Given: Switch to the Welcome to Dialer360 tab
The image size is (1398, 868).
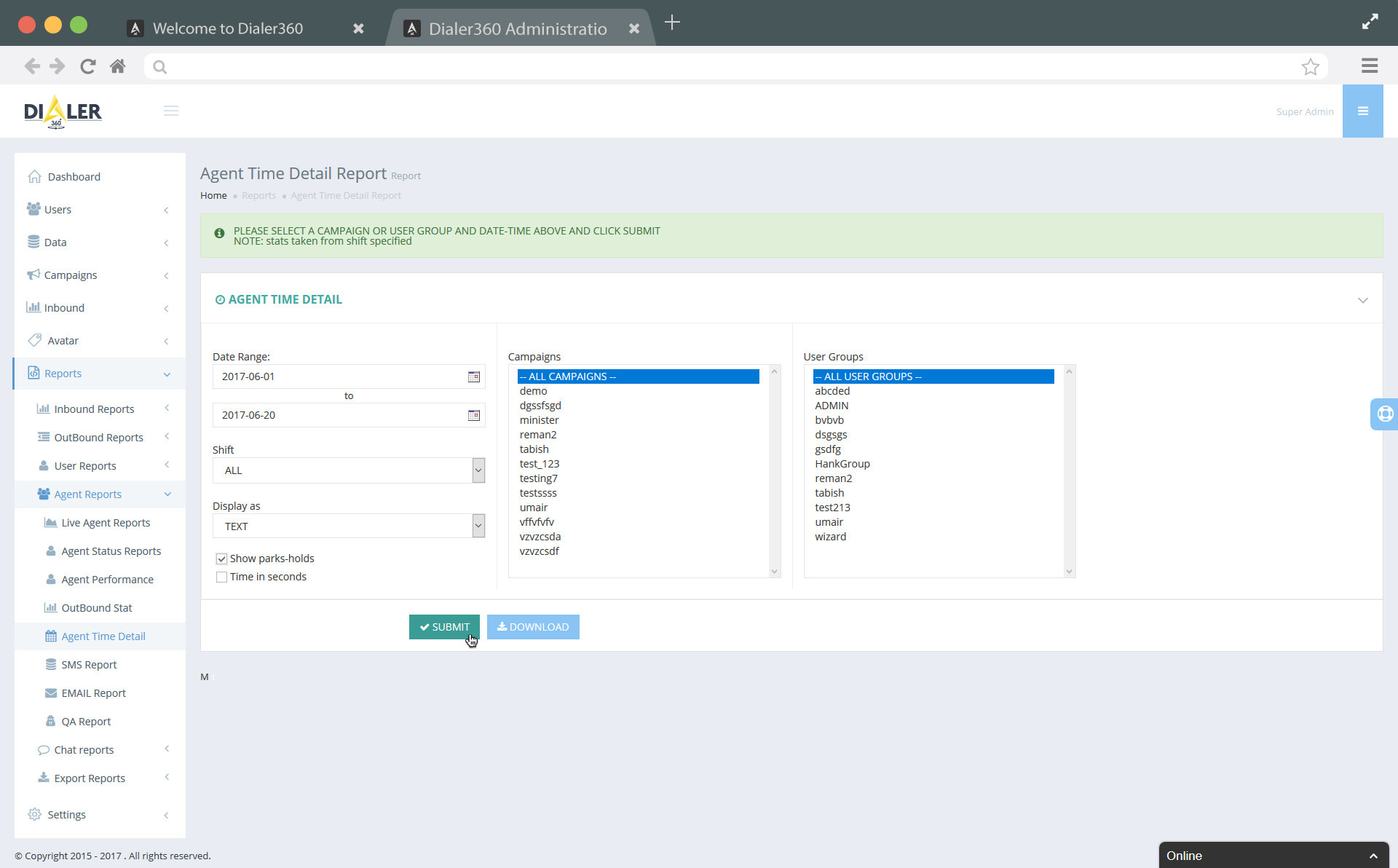Looking at the screenshot, I should (x=226, y=28).
